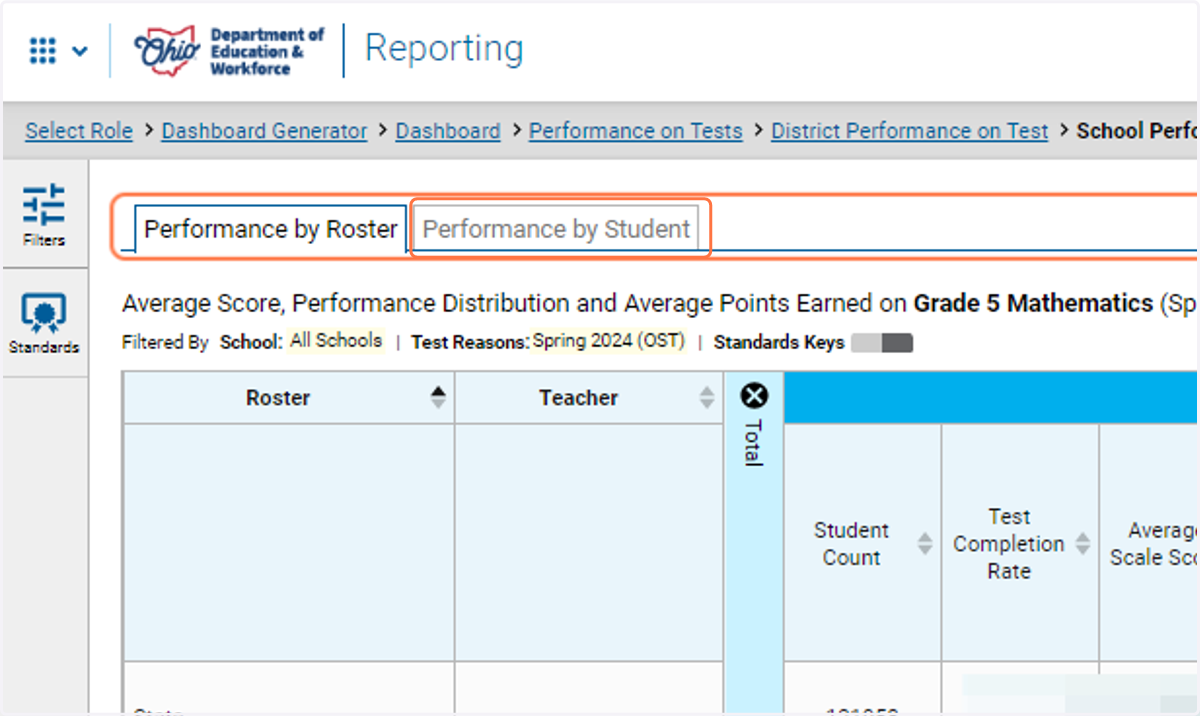Select the Performance by Roster tab
The width and height of the screenshot is (1200, 716).
coord(270,229)
